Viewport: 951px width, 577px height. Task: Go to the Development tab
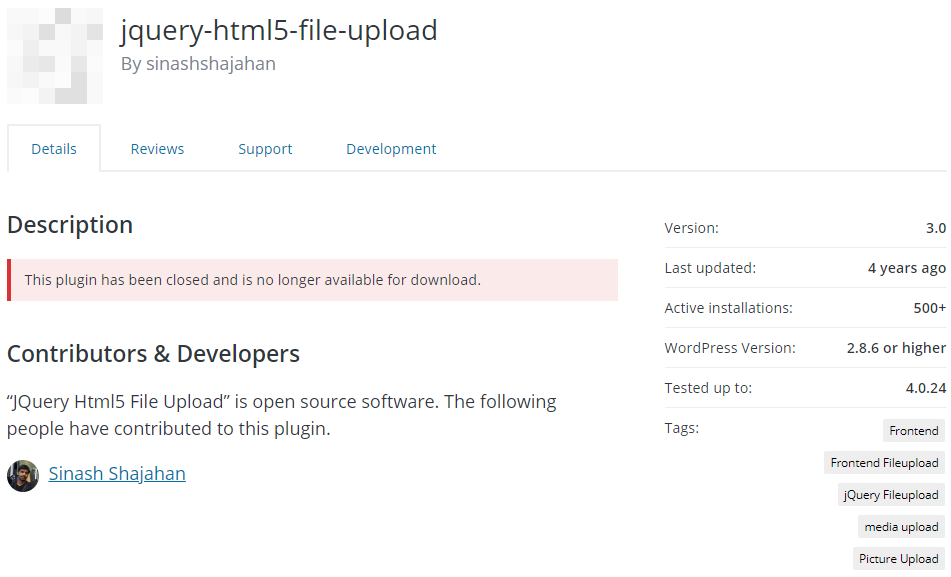click(x=391, y=149)
